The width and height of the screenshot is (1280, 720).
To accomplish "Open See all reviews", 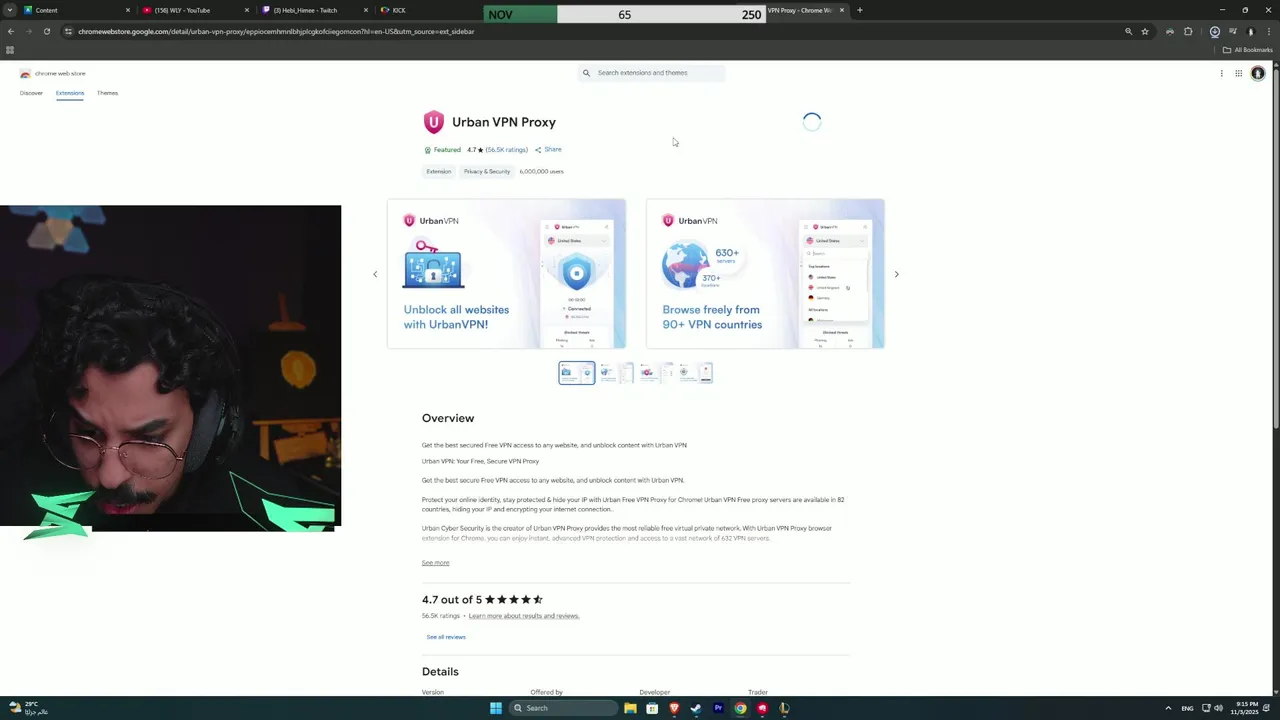I will pyautogui.click(x=446, y=637).
